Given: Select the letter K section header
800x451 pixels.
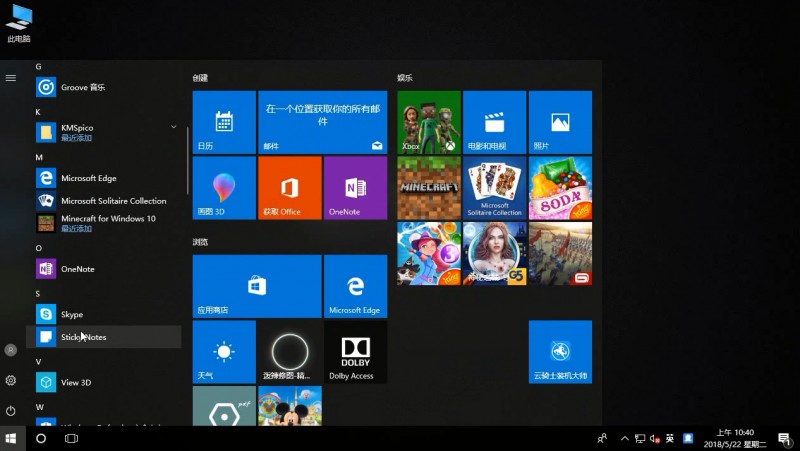Looking at the screenshot, I should 38,112.
